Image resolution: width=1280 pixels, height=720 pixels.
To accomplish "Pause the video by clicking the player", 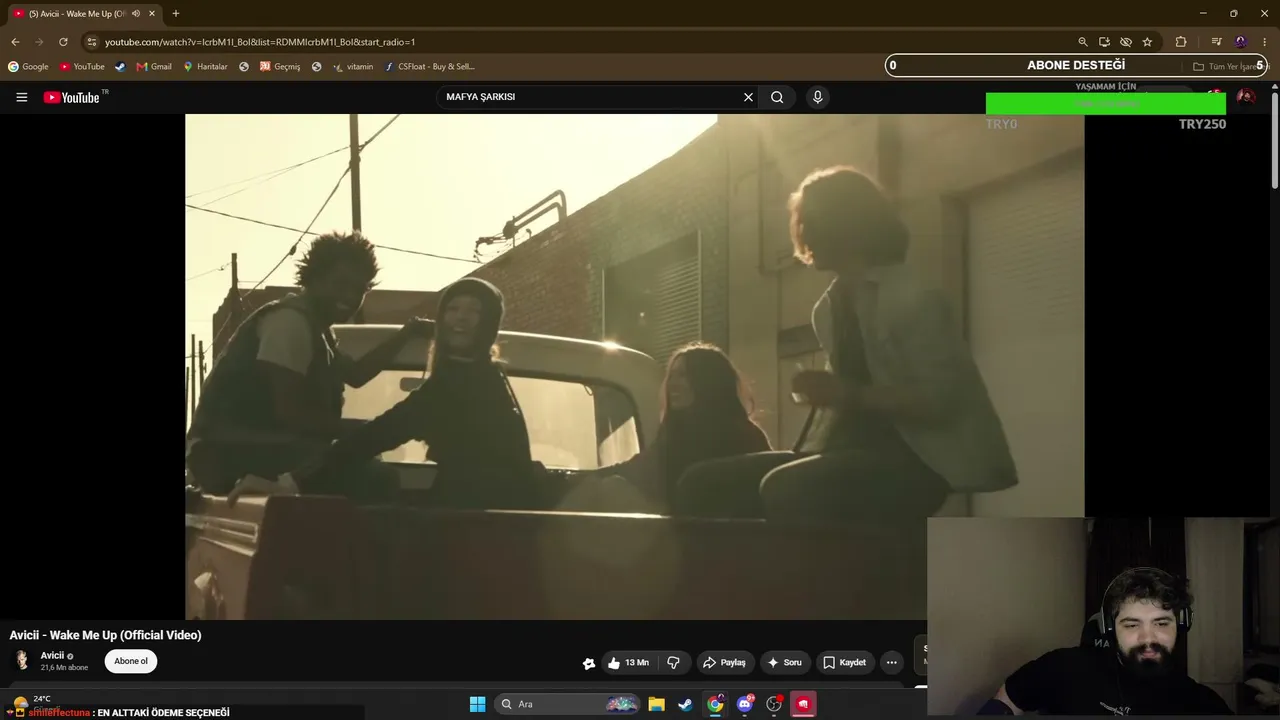I will 634,366.
